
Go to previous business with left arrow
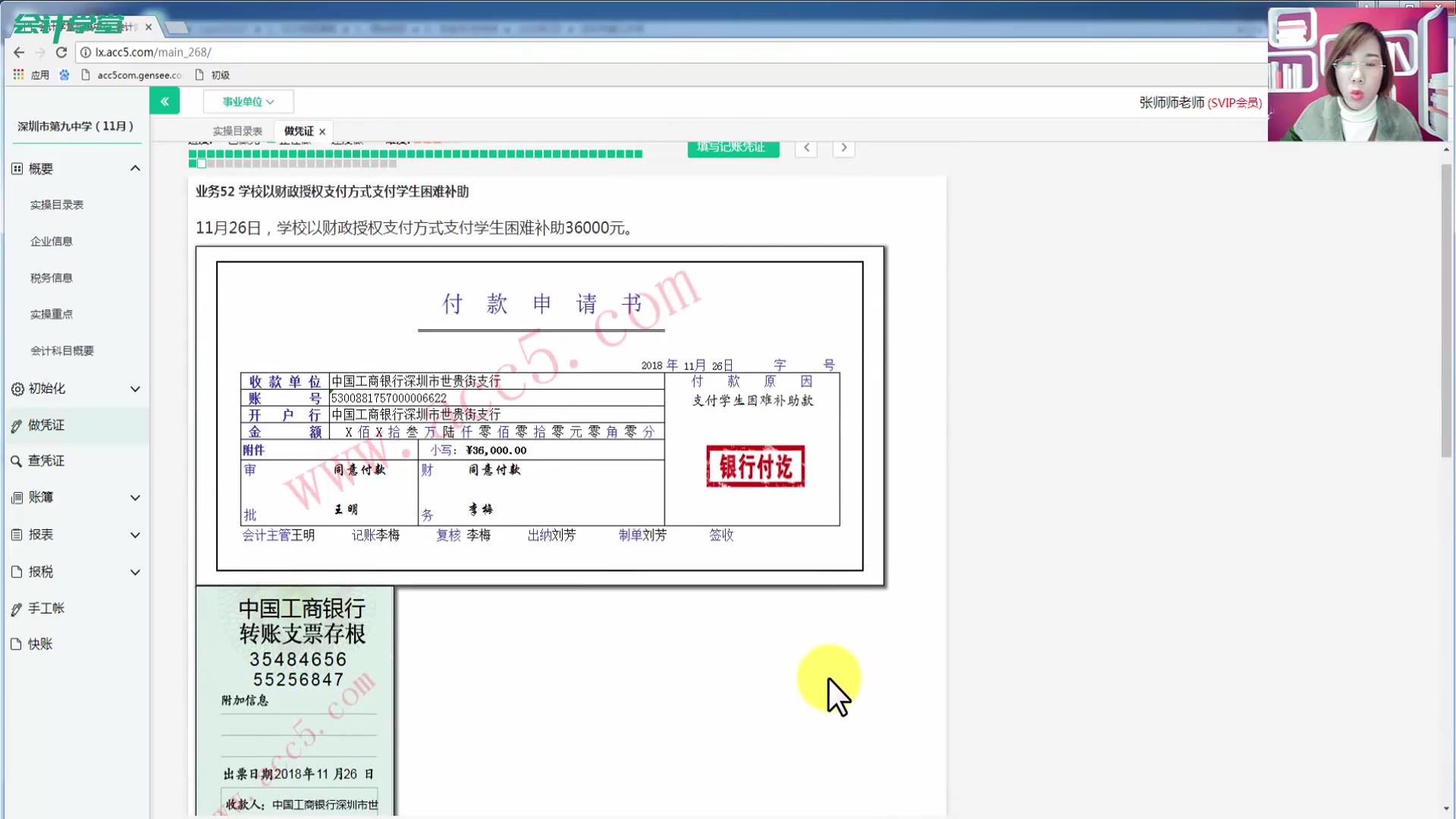(x=806, y=148)
